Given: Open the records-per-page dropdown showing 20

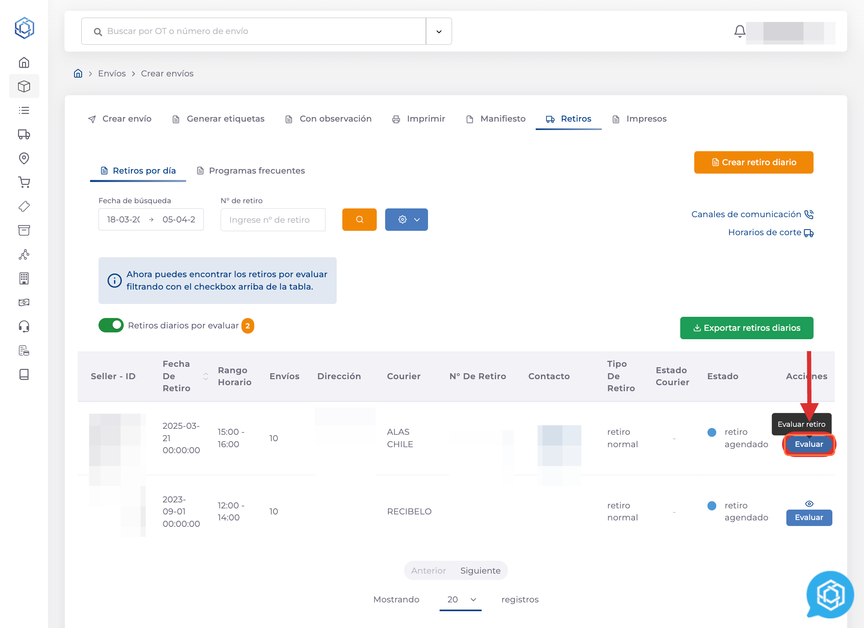Looking at the screenshot, I should tap(460, 600).
